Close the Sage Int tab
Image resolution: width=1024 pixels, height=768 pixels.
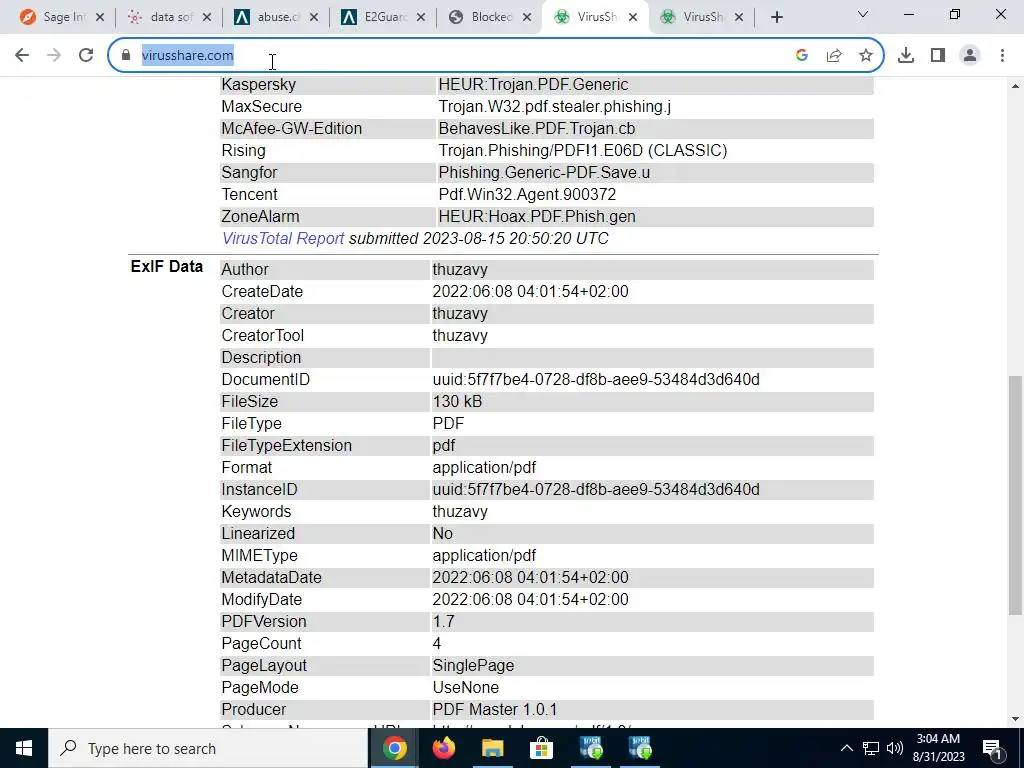[x=100, y=18]
